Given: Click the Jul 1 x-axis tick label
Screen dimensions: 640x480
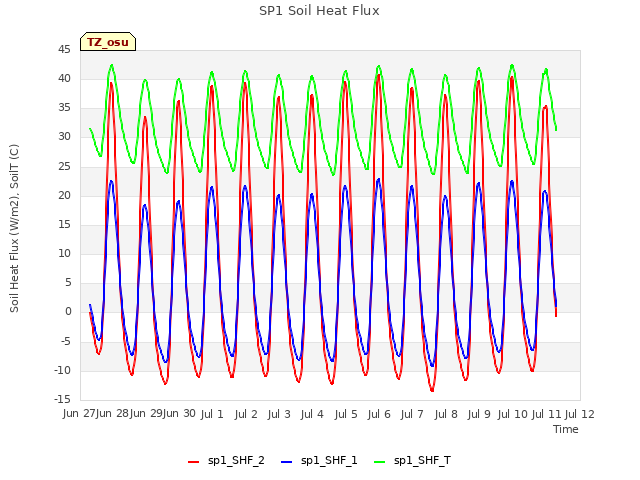Looking at the screenshot, I should point(212,414).
